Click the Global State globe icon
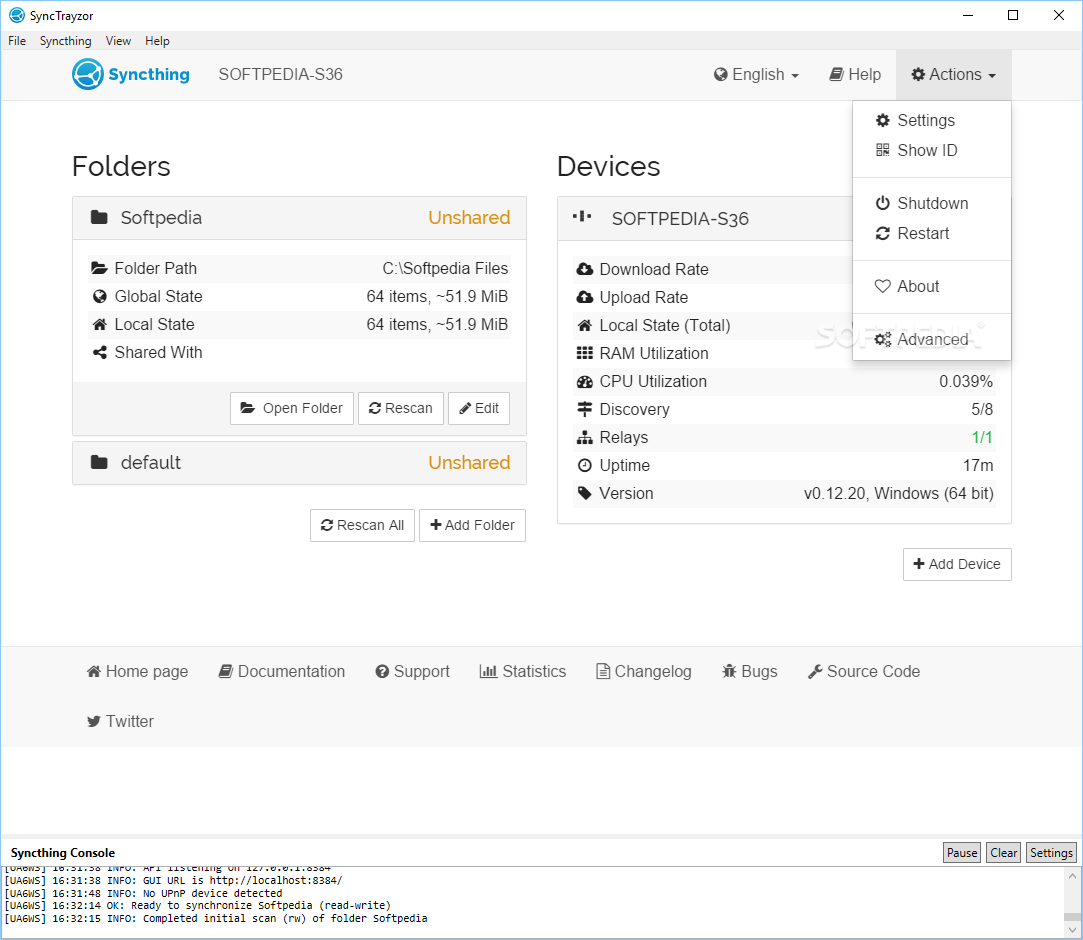Viewport: 1083px width, 940px height. click(x=99, y=296)
